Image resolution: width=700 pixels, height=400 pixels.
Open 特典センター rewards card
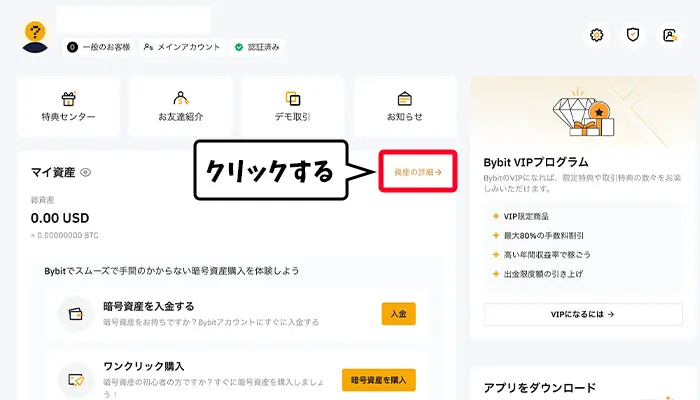(x=68, y=107)
